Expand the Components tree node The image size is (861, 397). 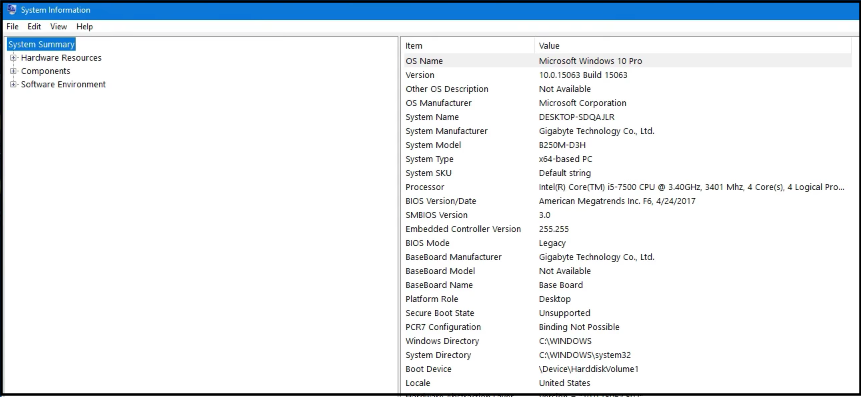pos(13,71)
